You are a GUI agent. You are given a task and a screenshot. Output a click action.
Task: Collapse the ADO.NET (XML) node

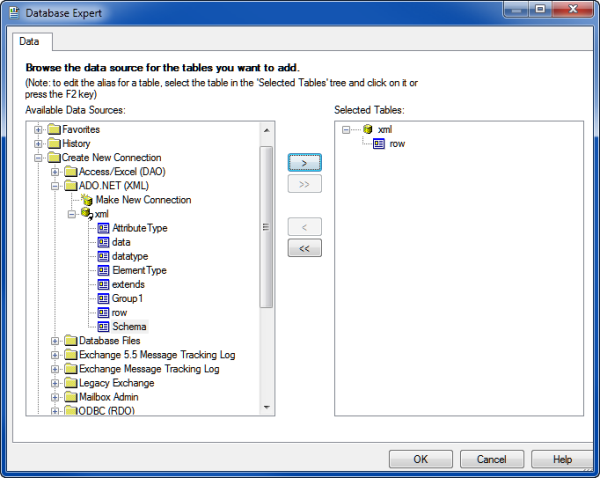[x=56, y=186]
